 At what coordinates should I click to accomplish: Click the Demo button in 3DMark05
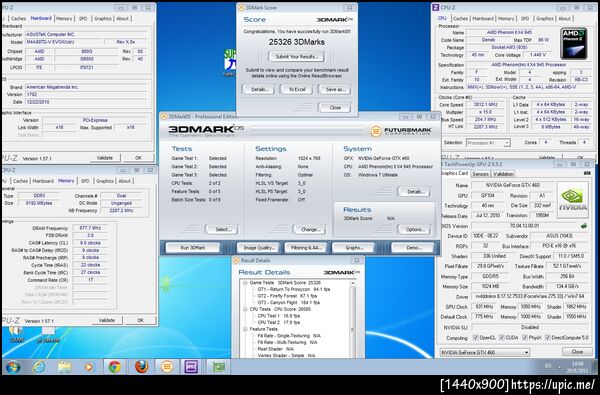(x=413, y=248)
